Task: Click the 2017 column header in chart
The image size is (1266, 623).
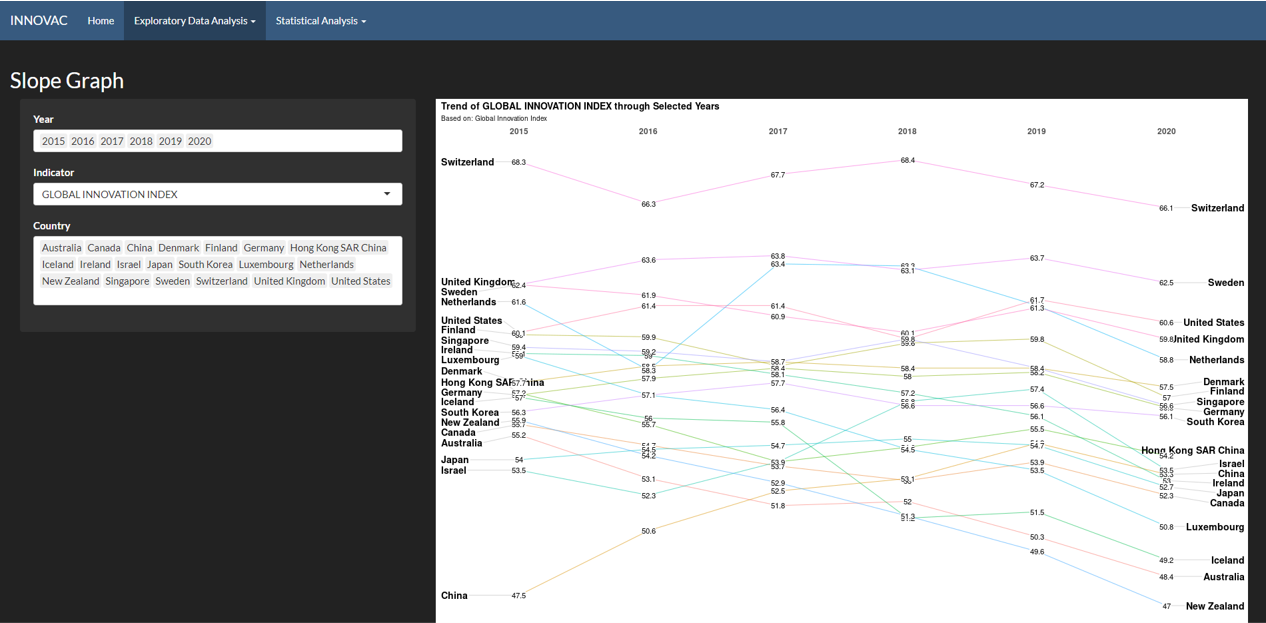Action: 777,131
